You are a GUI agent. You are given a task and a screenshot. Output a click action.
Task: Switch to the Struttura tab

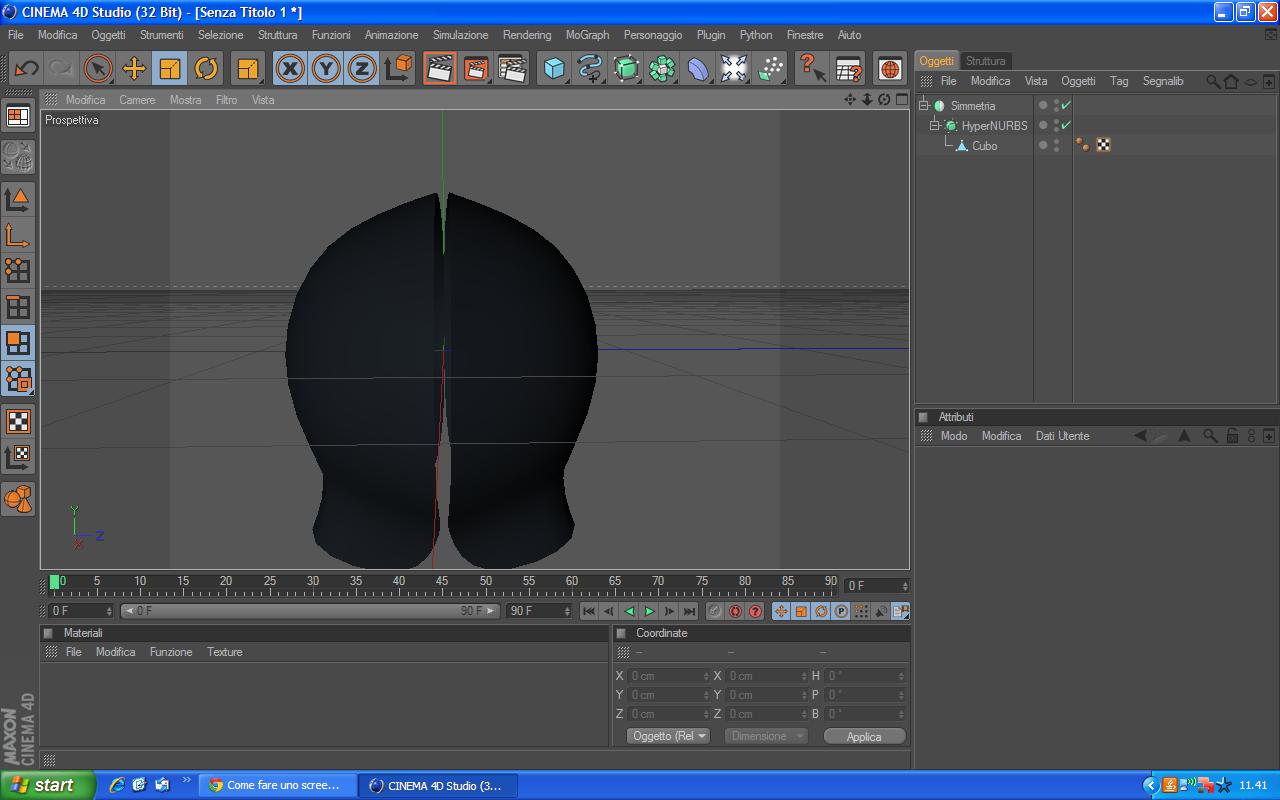click(985, 61)
